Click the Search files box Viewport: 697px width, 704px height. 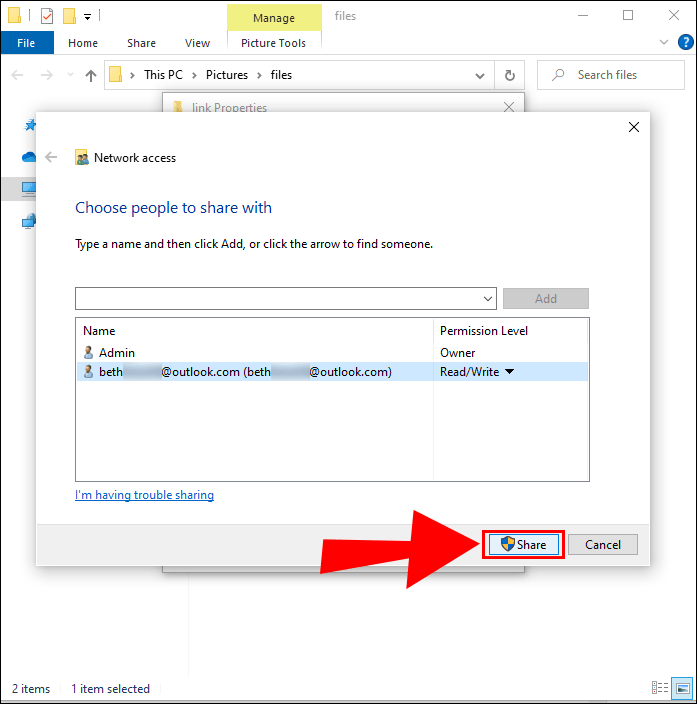[611, 75]
